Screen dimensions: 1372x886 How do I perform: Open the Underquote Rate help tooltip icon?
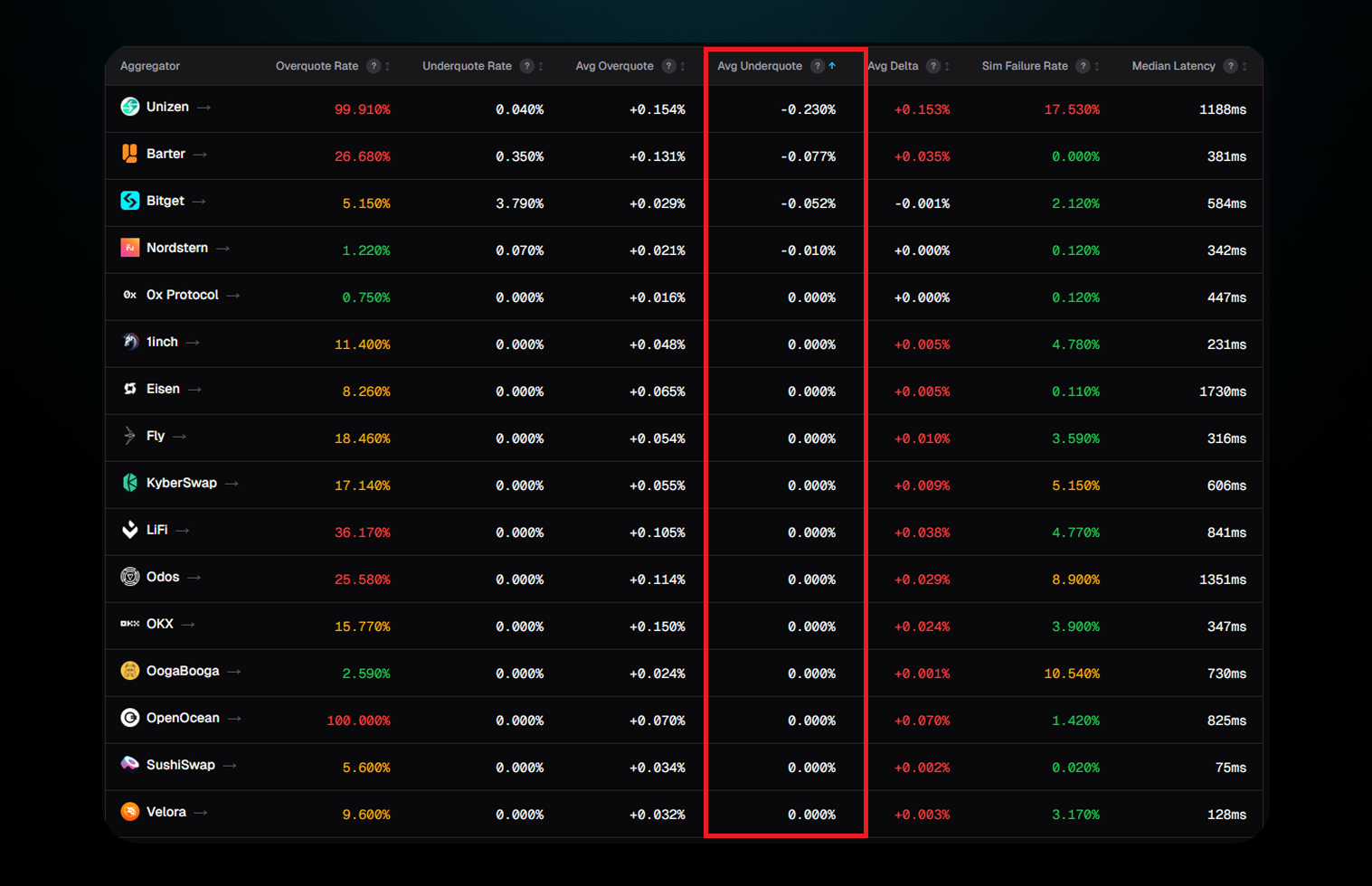point(526,66)
